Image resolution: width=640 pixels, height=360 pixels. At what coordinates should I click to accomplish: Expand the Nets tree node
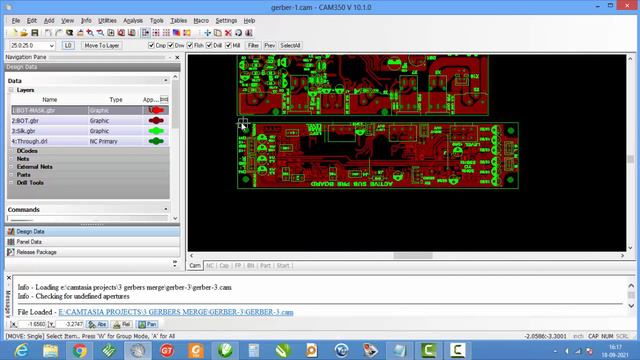pyautogui.click(x=11, y=159)
